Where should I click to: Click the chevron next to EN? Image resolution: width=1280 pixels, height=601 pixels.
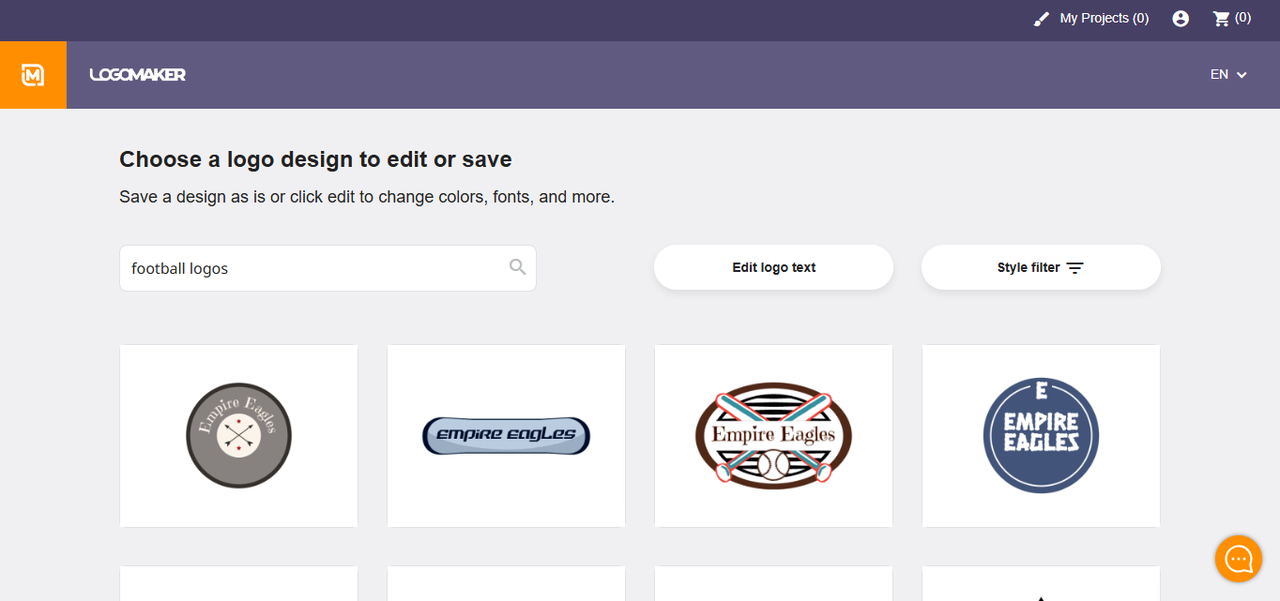pos(1242,75)
